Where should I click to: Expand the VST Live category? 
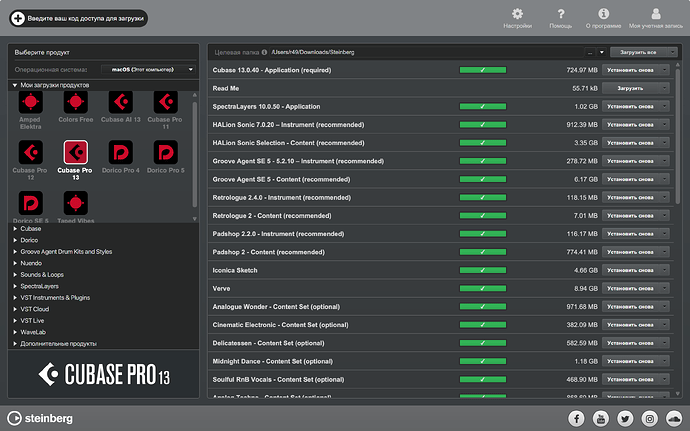click(x=15, y=320)
